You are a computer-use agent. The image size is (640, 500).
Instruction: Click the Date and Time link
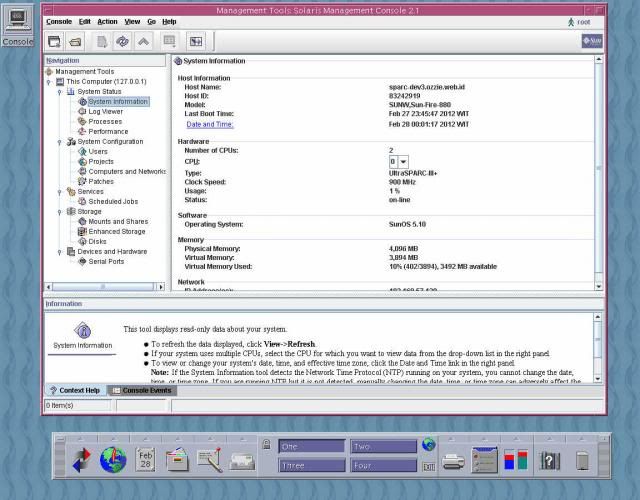(210, 124)
